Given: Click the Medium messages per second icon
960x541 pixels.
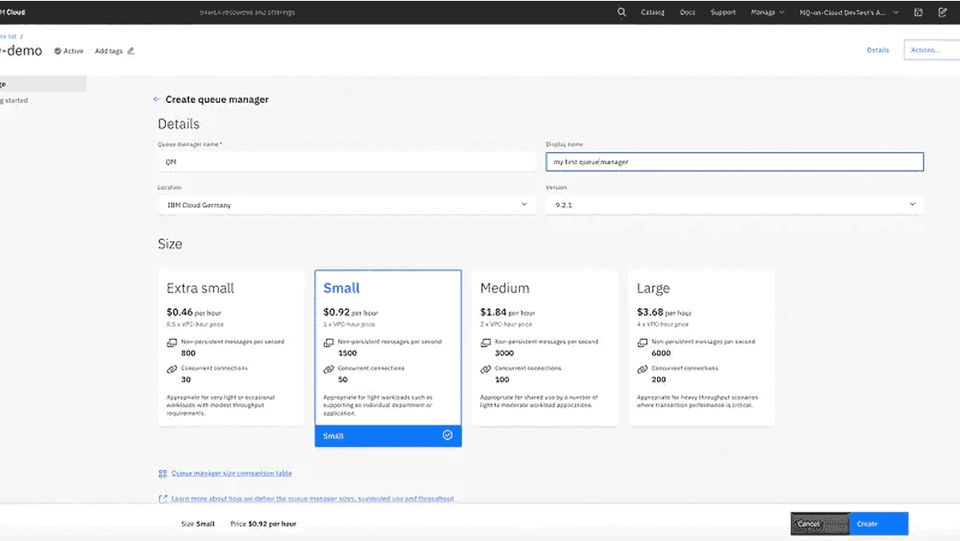Looking at the screenshot, I should (486, 343).
